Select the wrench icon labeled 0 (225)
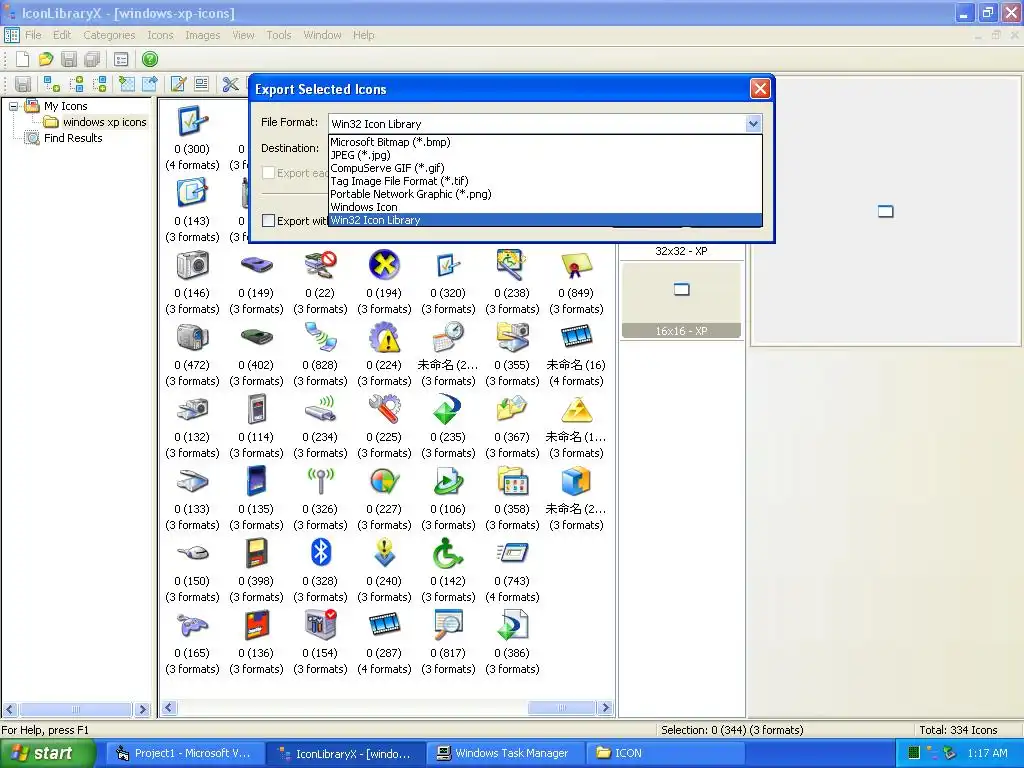1024x768 pixels. click(384, 409)
